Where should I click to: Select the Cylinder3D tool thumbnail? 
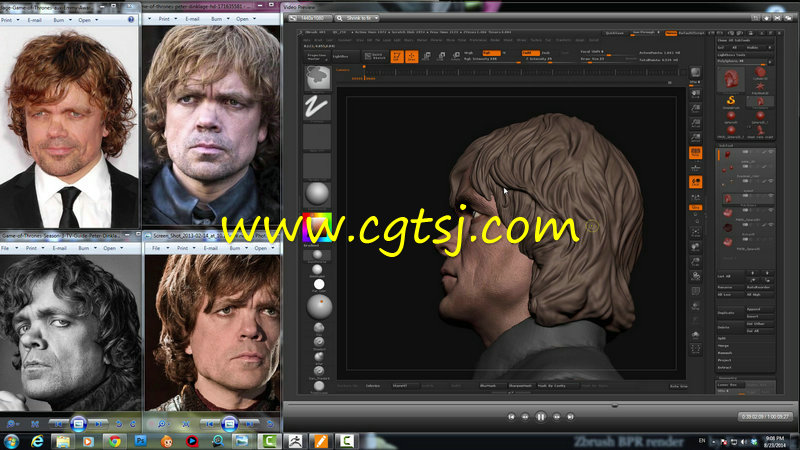pyautogui.click(x=760, y=73)
